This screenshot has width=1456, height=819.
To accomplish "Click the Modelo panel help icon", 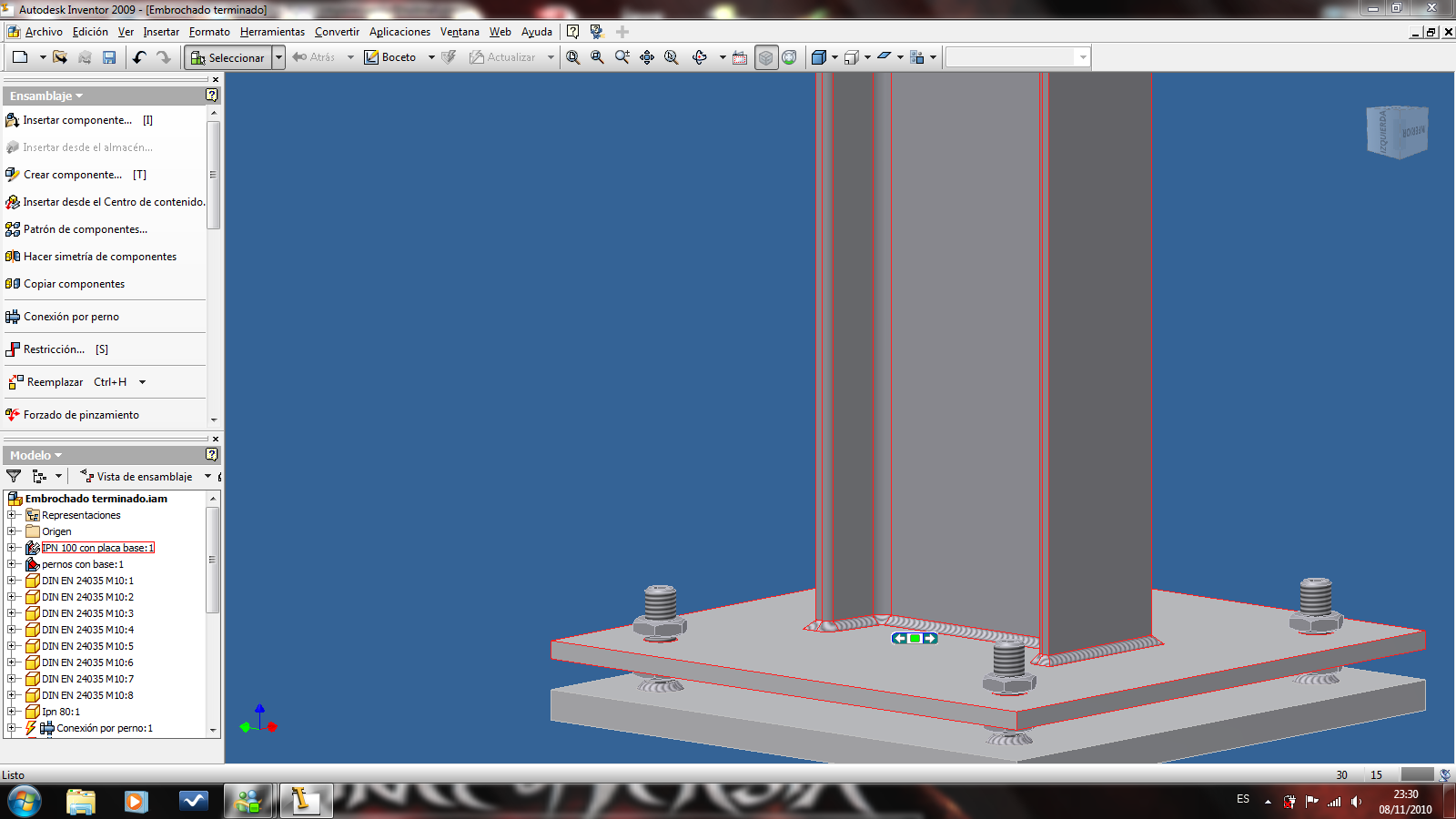I will 212,454.
